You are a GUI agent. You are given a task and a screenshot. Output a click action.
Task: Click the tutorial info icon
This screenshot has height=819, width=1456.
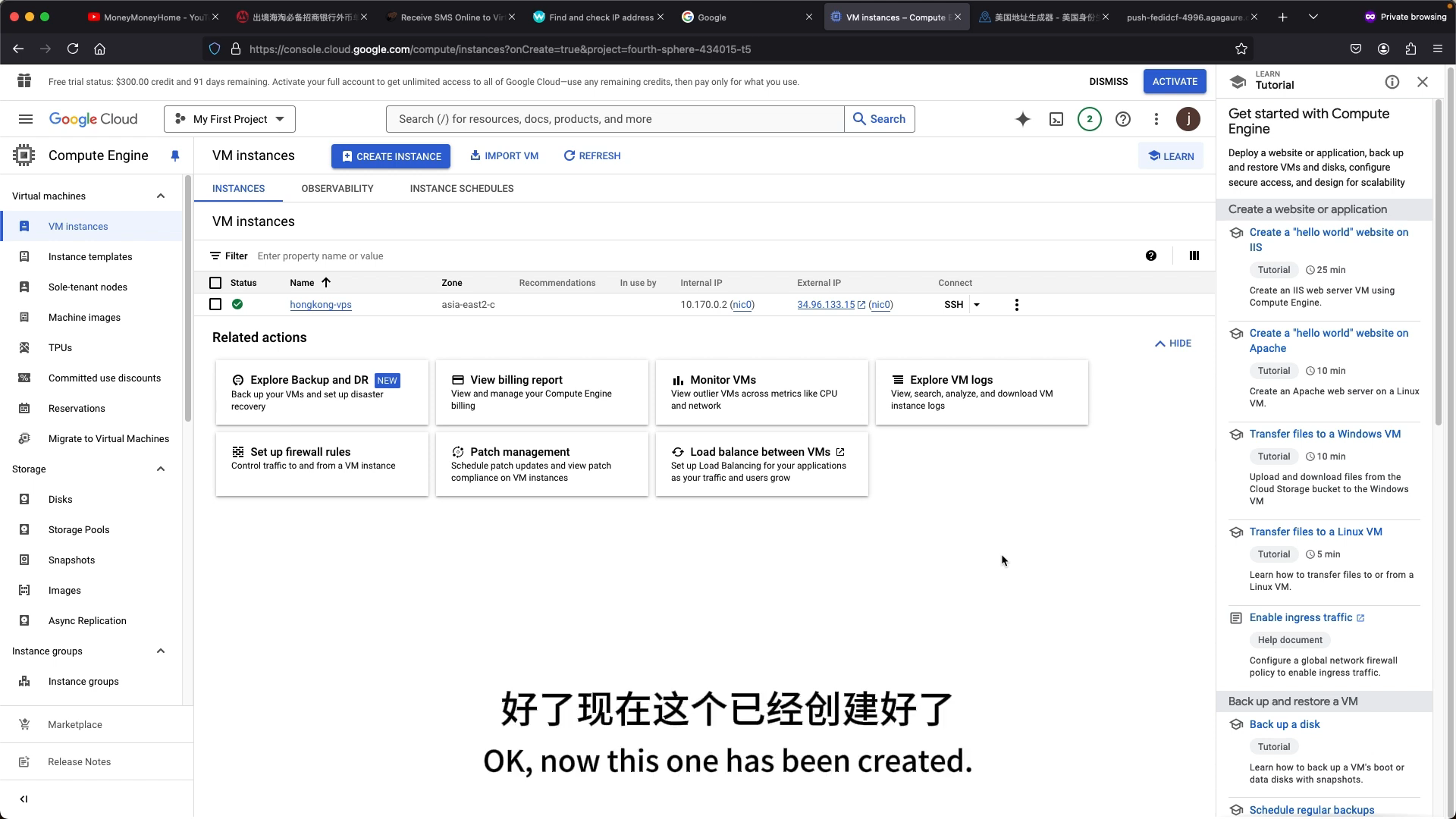click(1392, 82)
